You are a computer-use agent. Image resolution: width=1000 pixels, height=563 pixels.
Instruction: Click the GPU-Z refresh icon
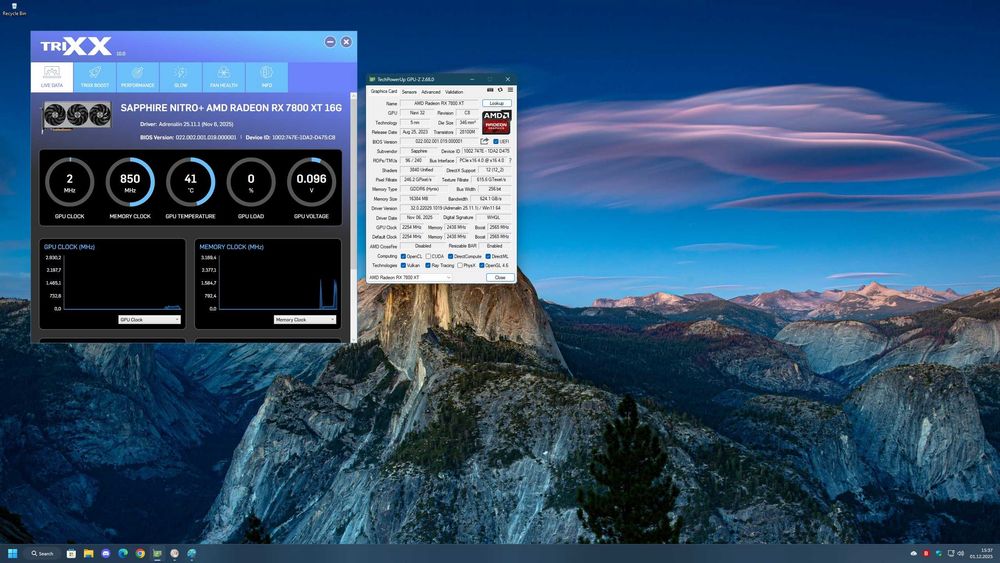click(x=500, y=90)
